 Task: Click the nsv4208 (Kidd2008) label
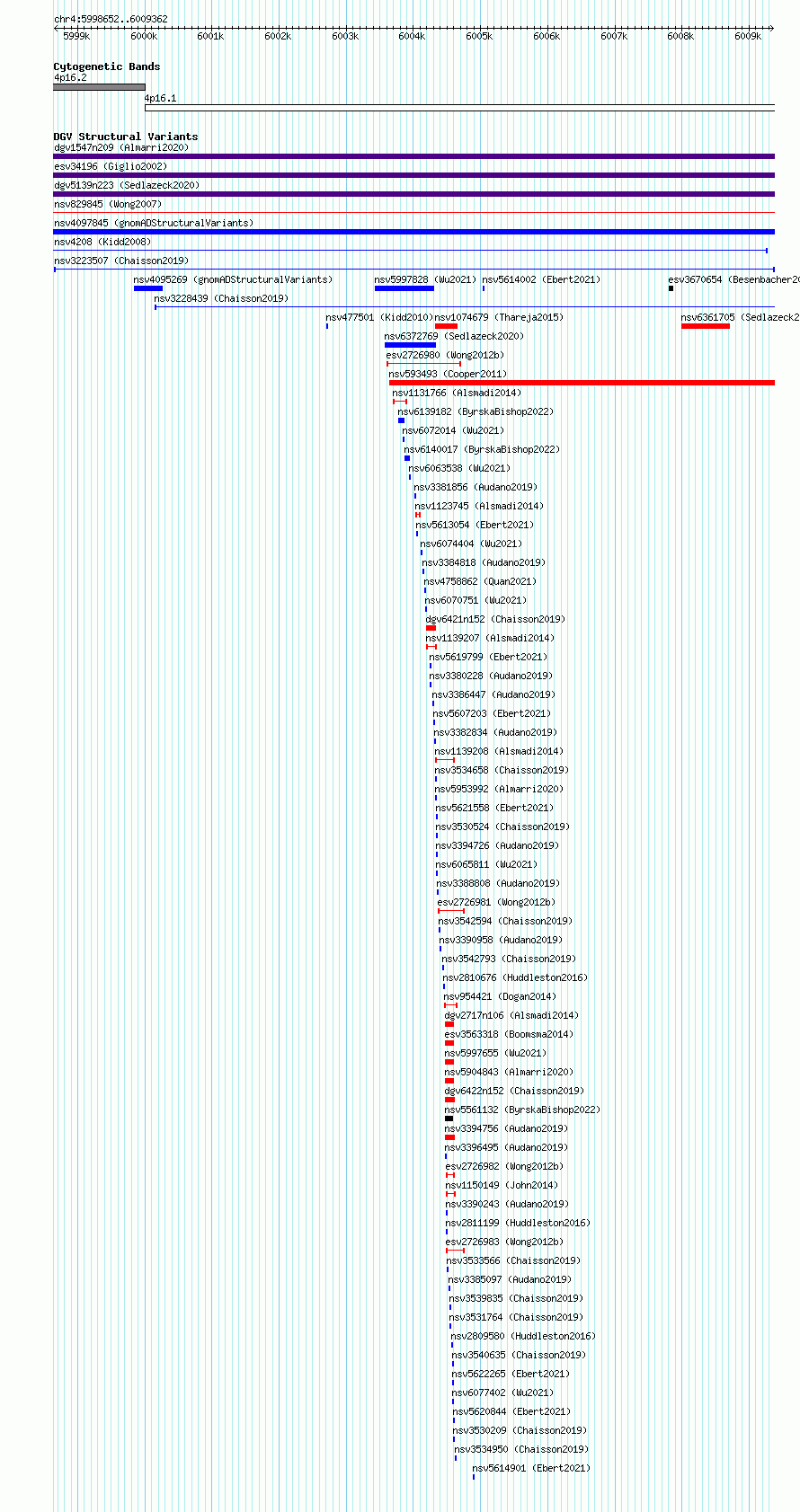tap(102, 242)
